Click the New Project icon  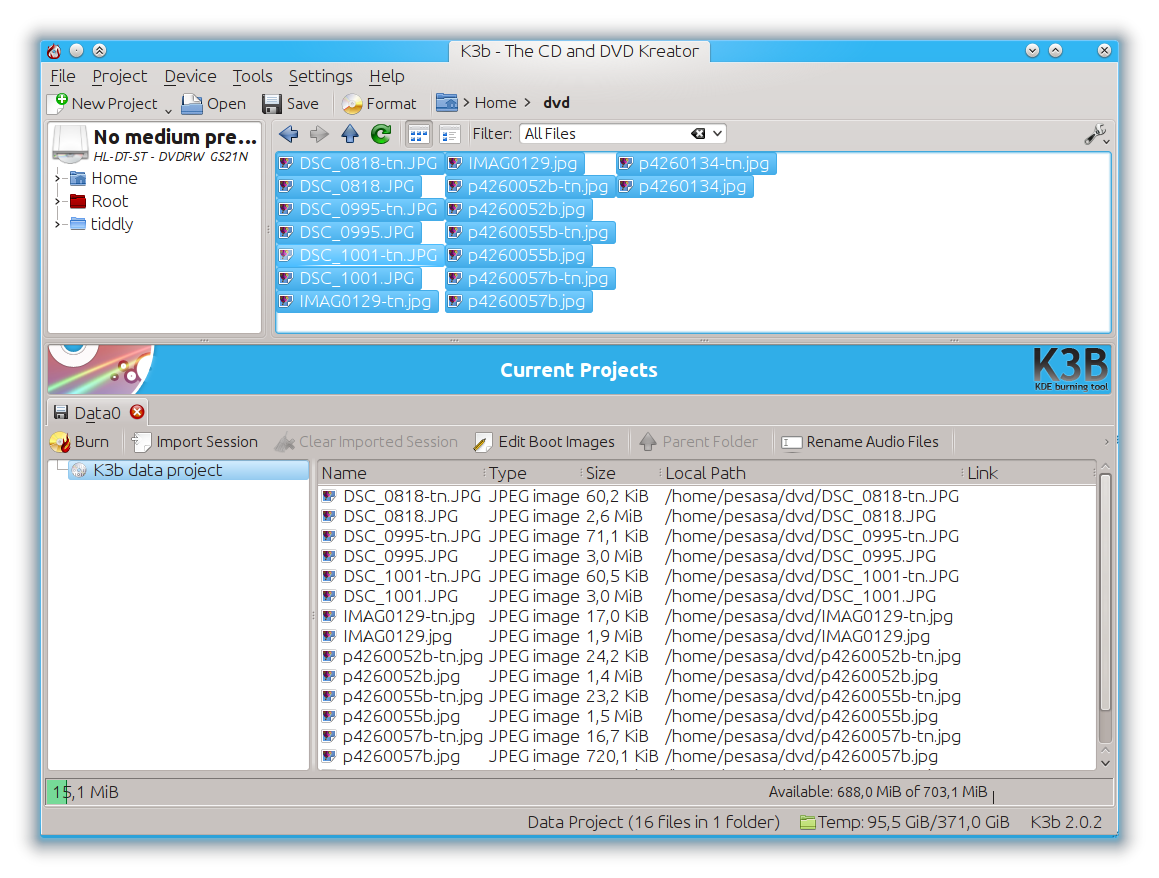click(x=59, y=103)
